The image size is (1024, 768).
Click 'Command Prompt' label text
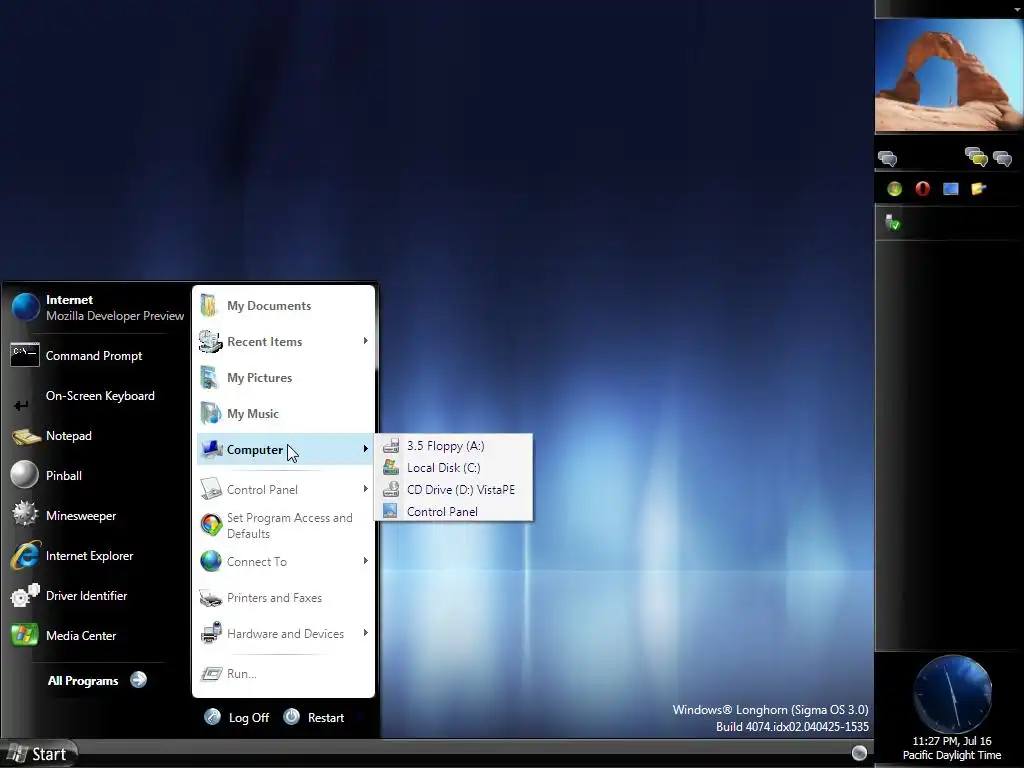tap(94, 356)
